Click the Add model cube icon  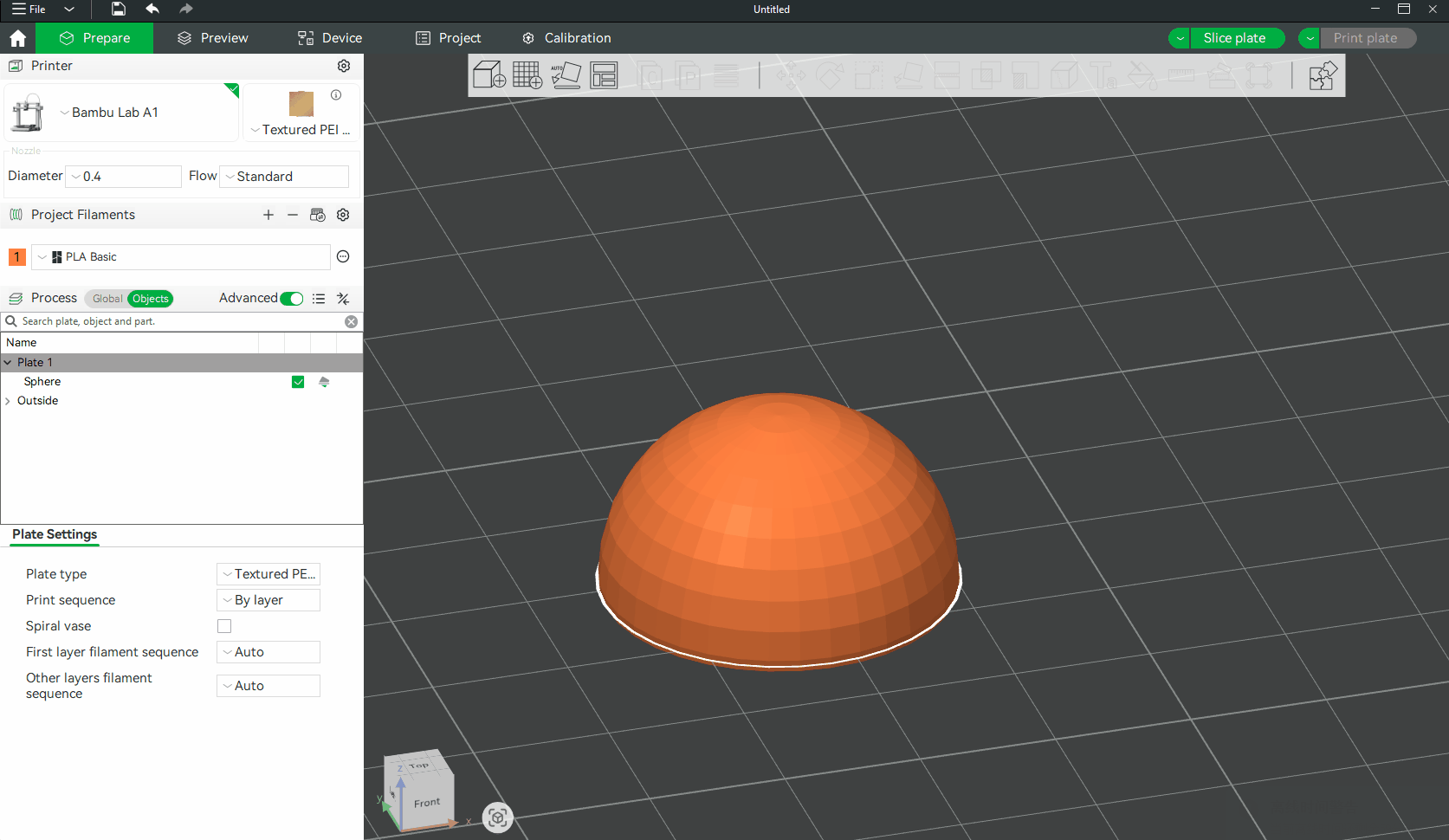(x=489, y=75)
